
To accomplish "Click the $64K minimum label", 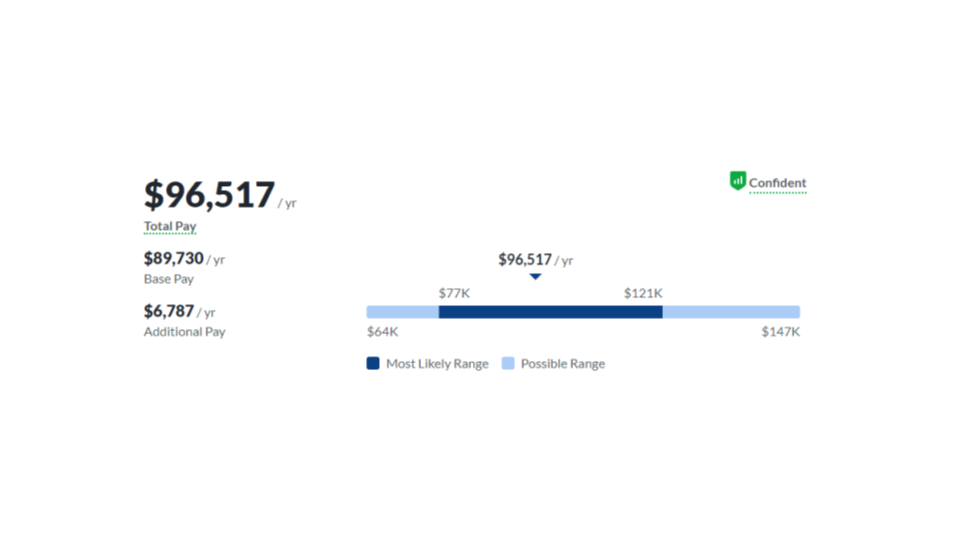I will (383, 332).
